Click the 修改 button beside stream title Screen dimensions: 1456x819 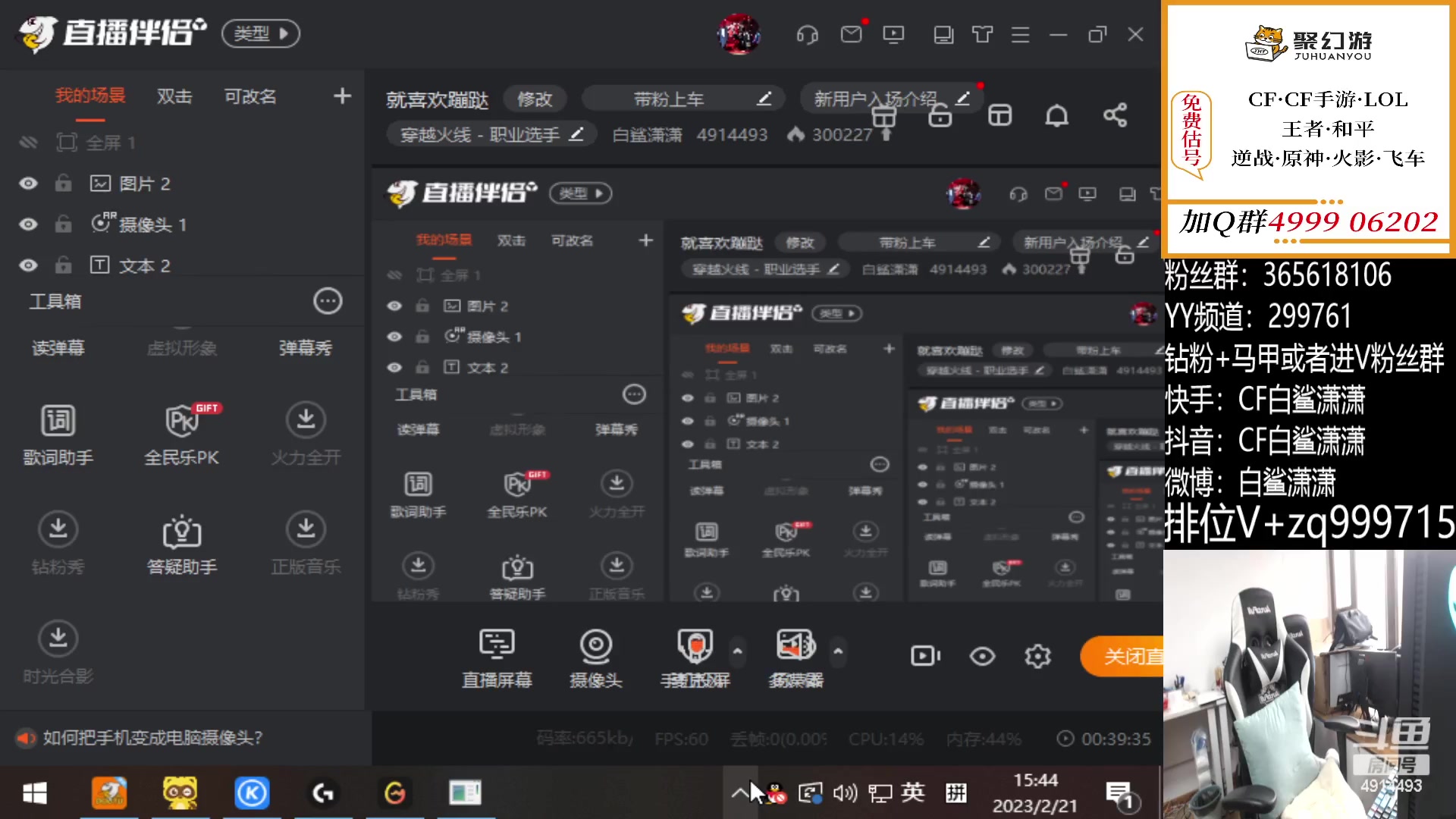535,99
